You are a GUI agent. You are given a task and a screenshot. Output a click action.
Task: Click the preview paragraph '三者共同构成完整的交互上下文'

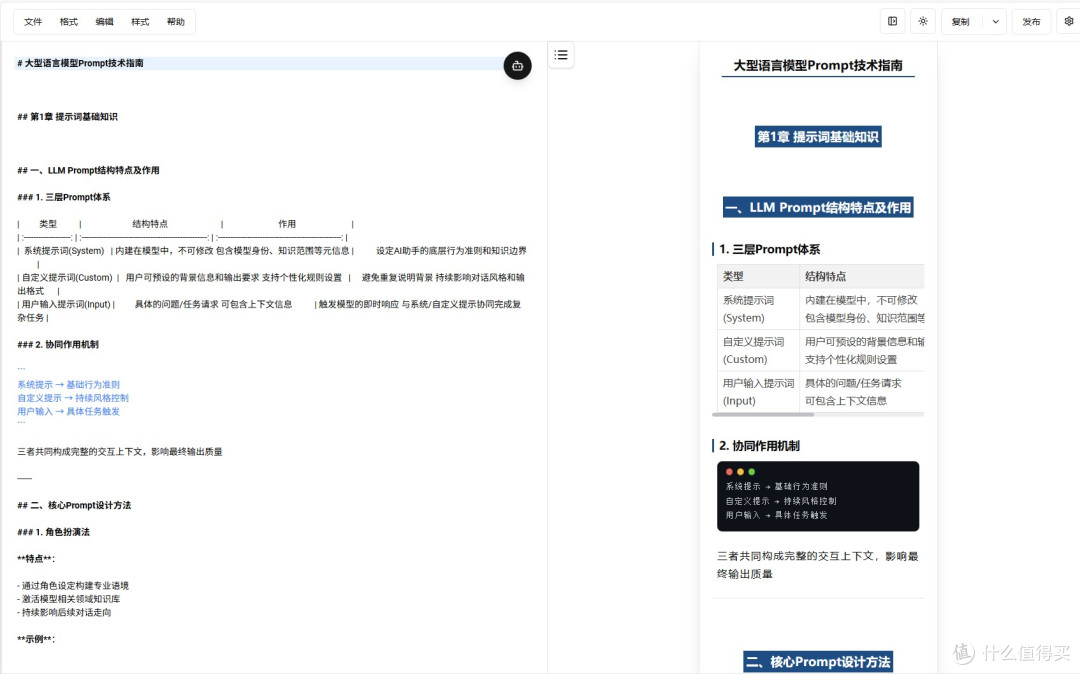[x=818, y=565]
